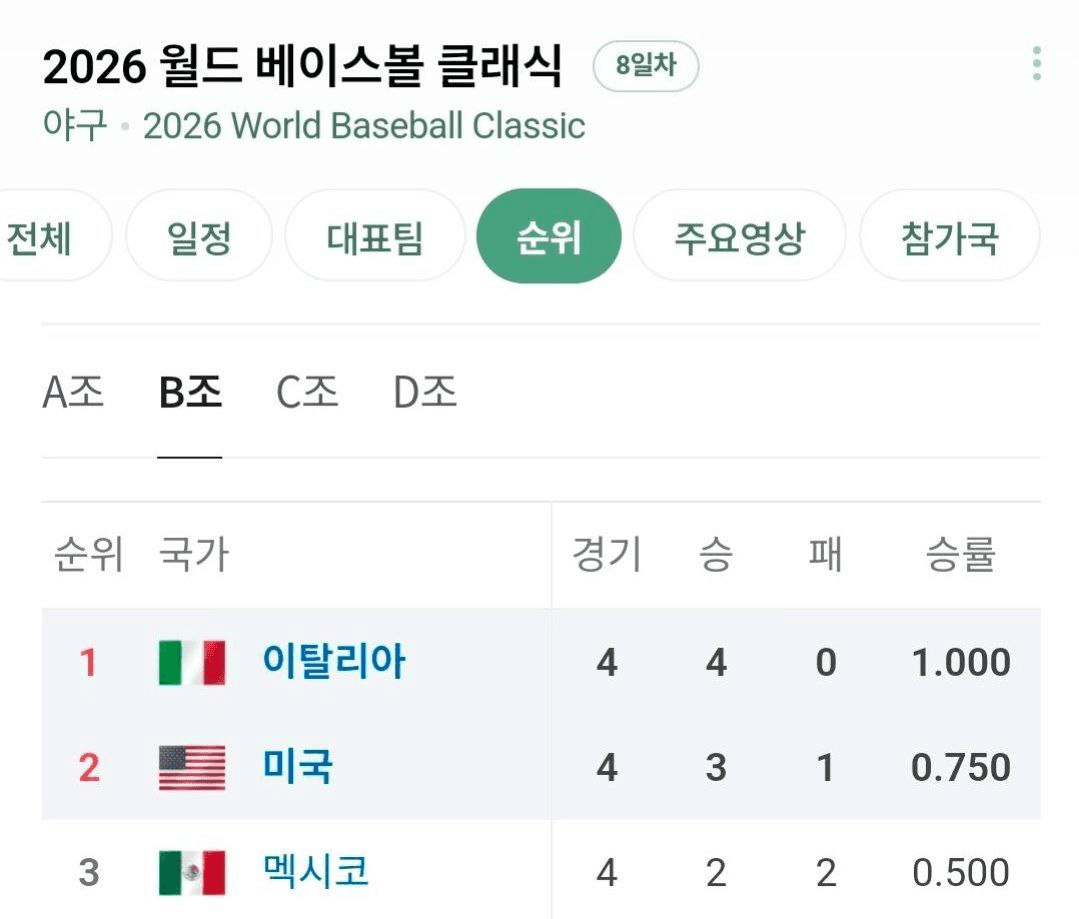
Task: Open the 멕시코 team link
Action: pos(316,872)
